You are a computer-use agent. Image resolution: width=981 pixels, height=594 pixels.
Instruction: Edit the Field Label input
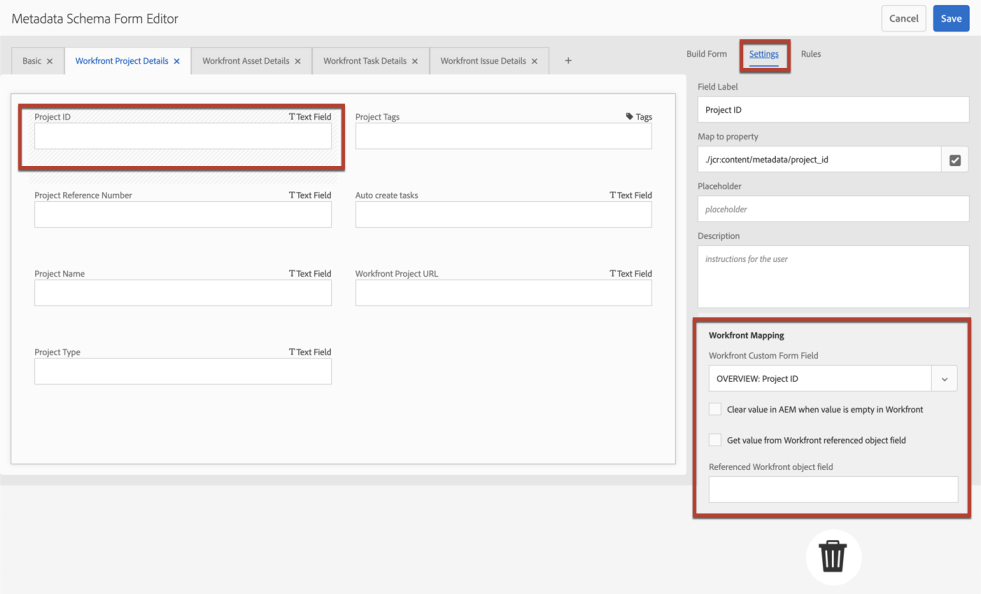click(833, 110)
